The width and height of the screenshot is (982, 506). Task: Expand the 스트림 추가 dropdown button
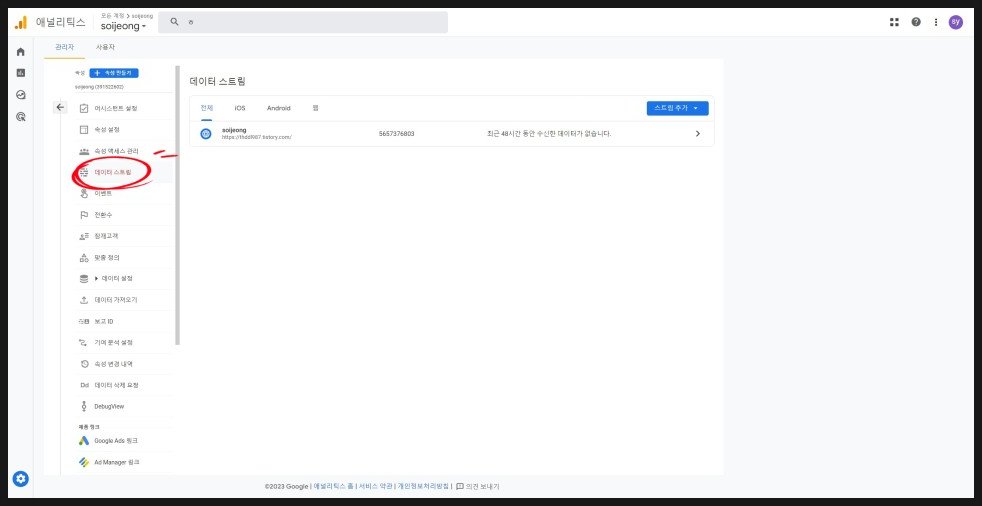(x=680, y=108)
